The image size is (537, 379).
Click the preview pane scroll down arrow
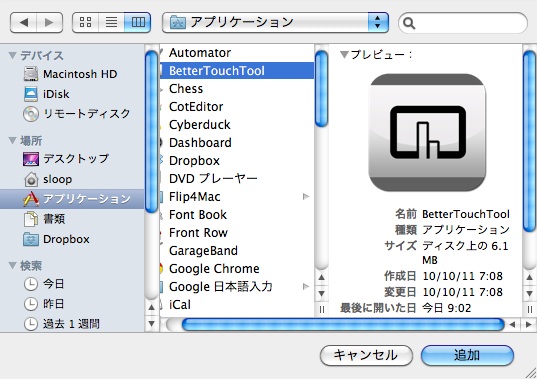point(529,293)
